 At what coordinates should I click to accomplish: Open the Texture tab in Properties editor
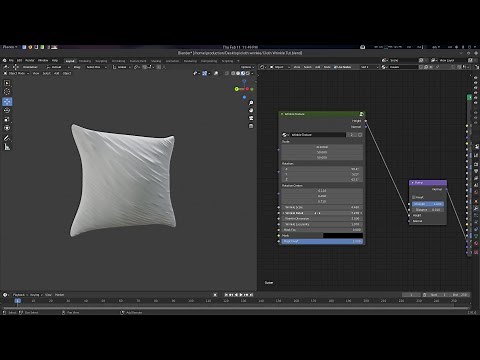(476, 252)
